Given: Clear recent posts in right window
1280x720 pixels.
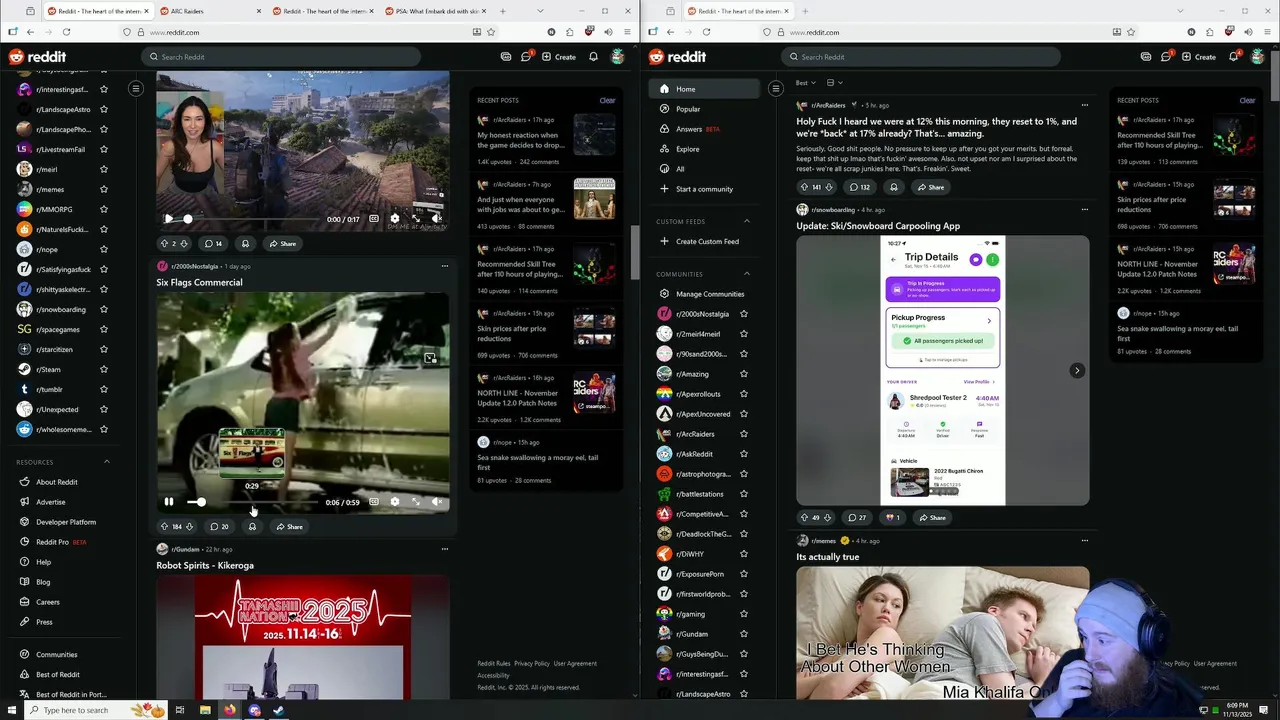Looking at the screenshot, I should (x=1247, y=100).
